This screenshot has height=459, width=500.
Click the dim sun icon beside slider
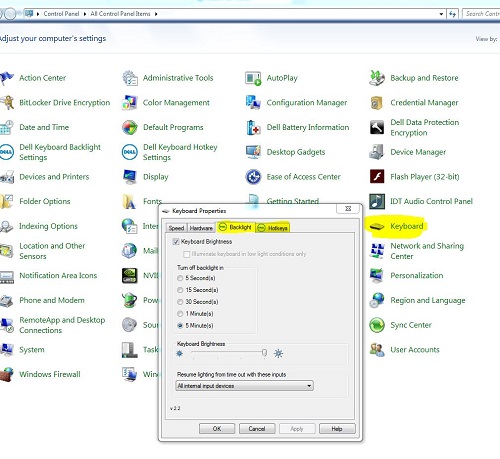click(180, 353)
